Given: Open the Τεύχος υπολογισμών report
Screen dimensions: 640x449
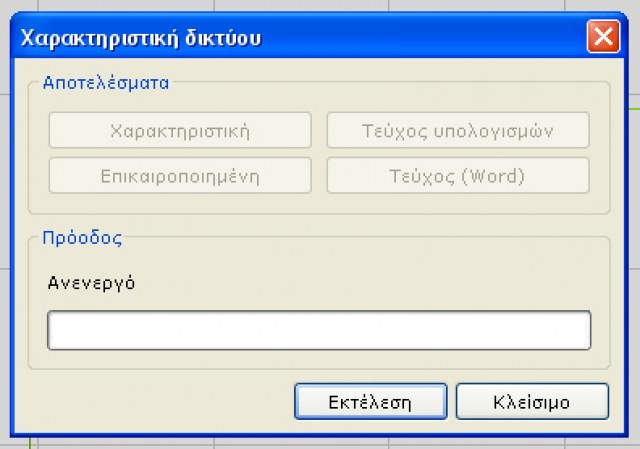Looking at the screenshot, I should [457, 131].
